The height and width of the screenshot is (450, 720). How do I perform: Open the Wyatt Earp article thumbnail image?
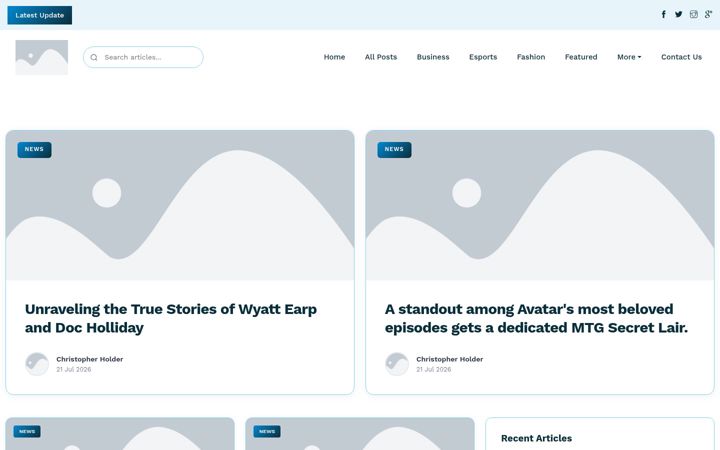[x=180, y=205]
